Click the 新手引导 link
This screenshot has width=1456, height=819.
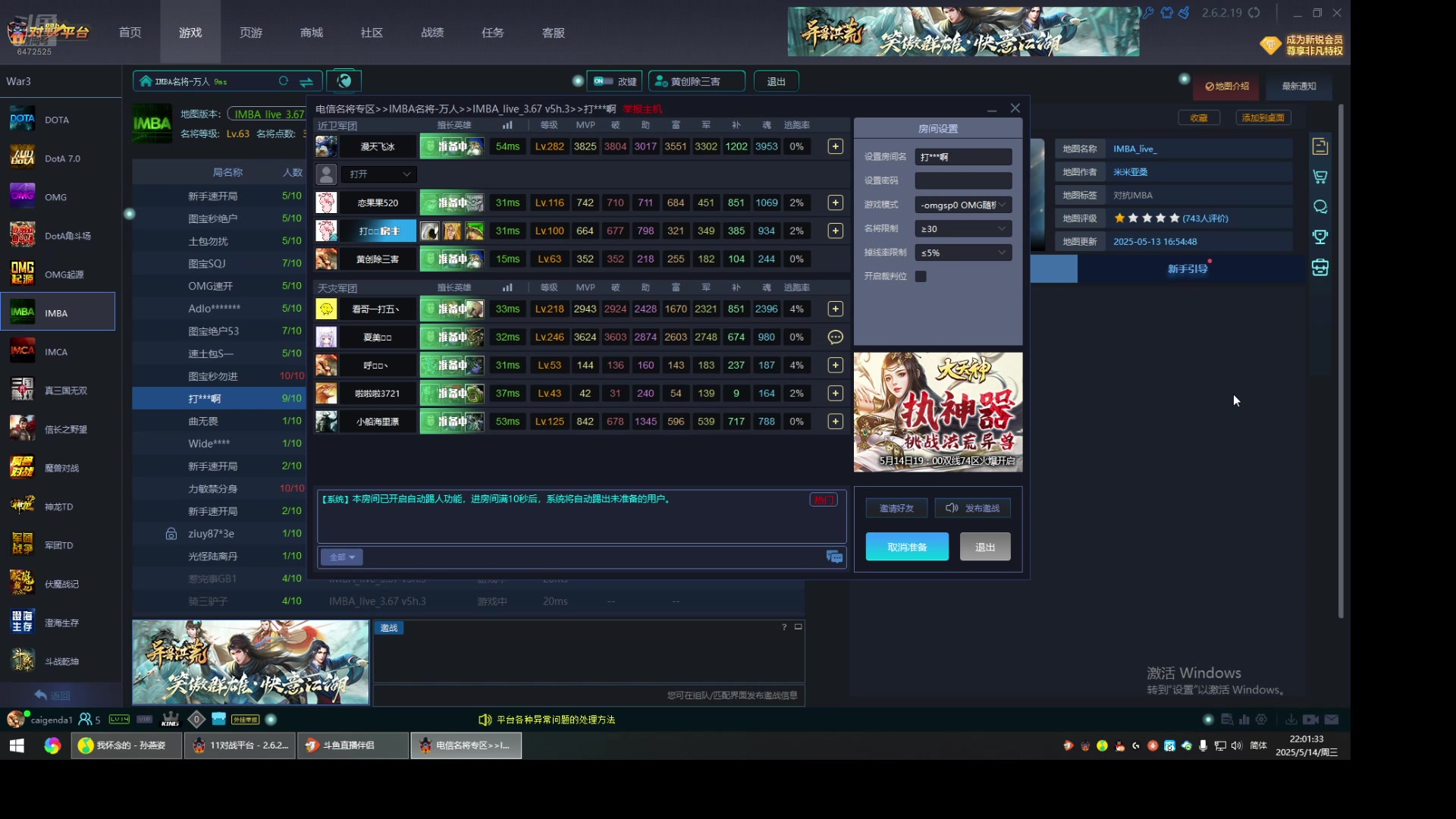[1188, 269]
